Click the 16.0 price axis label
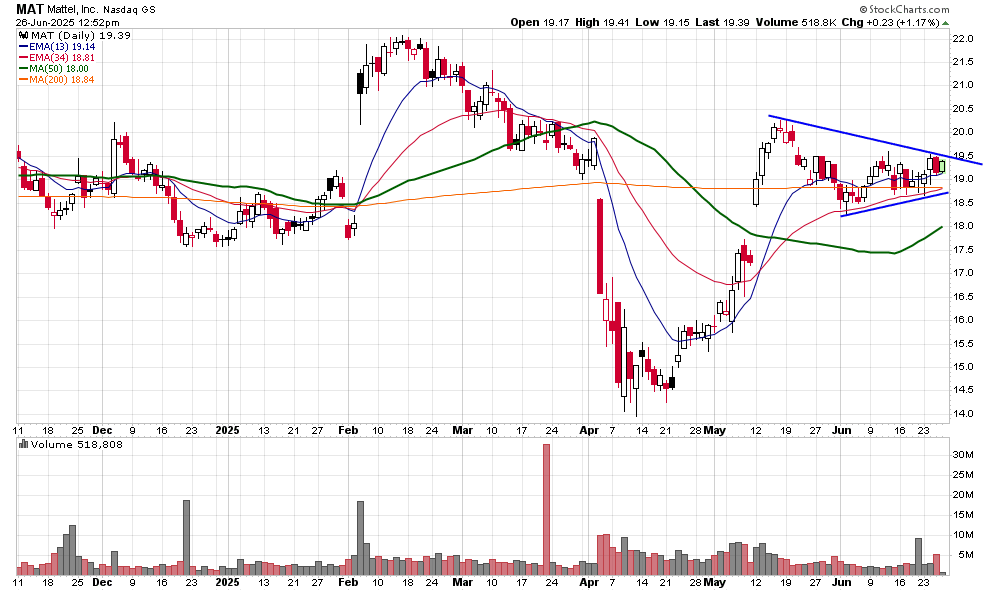Viewport: 990px width, 591px height. tap(962, 319)
